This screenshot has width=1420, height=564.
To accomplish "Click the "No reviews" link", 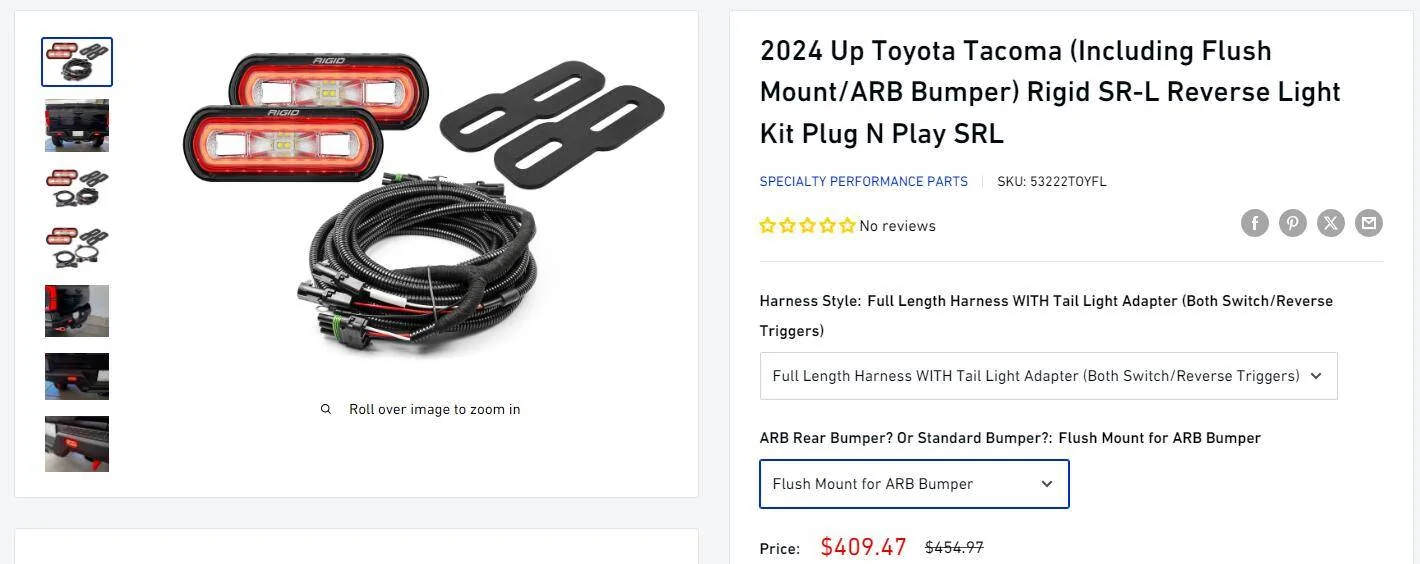I will tap(897, 226).
